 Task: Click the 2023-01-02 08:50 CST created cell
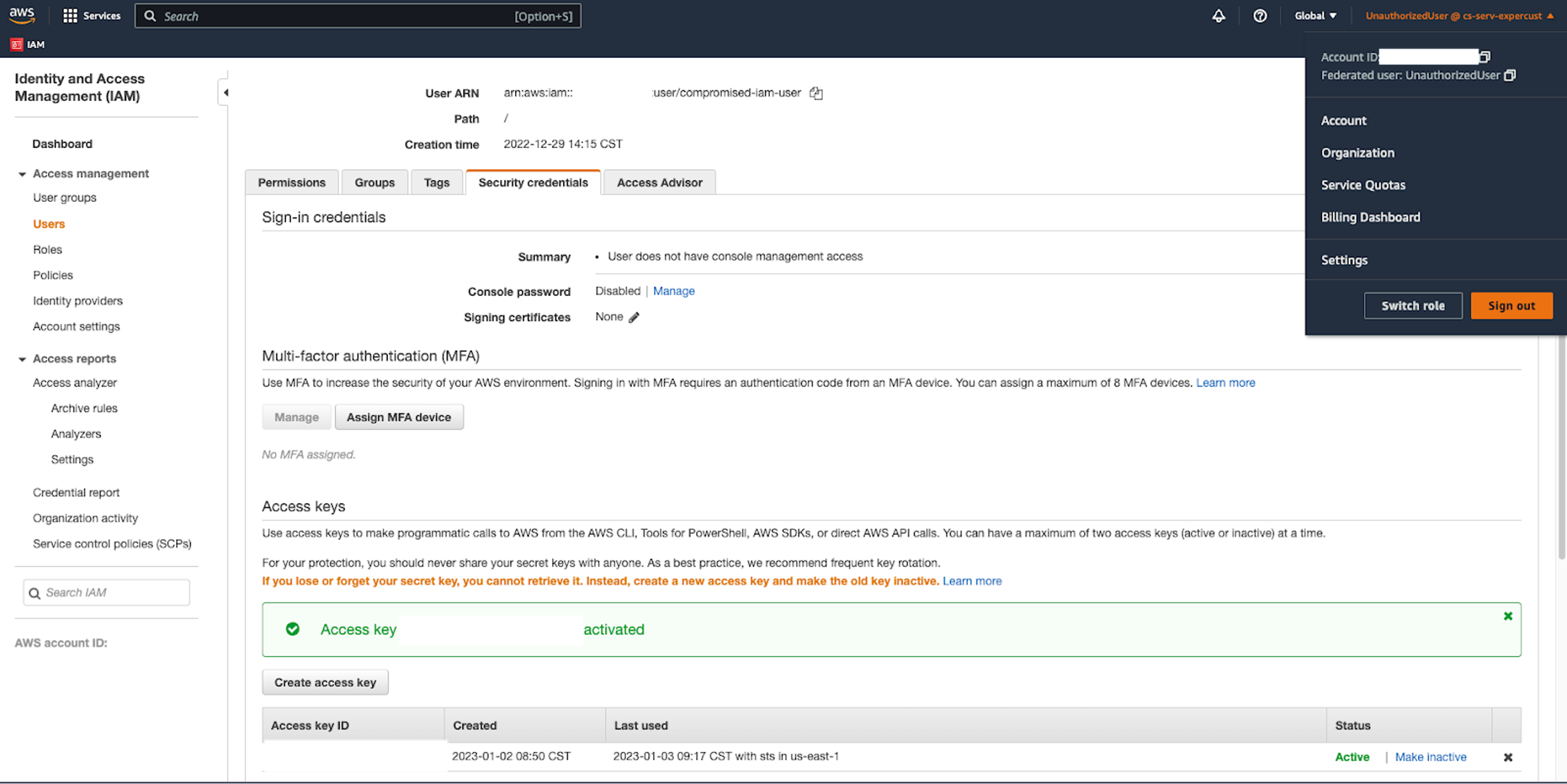click(511, 756)
